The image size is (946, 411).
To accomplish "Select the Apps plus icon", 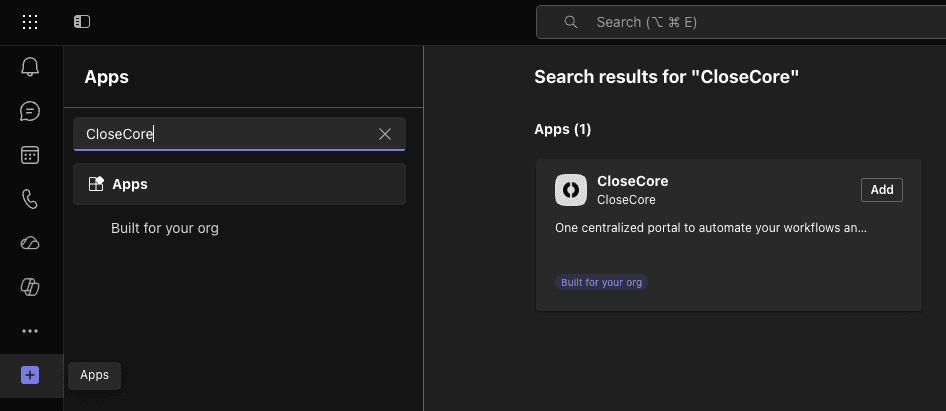I will click(x=30, y=375).
